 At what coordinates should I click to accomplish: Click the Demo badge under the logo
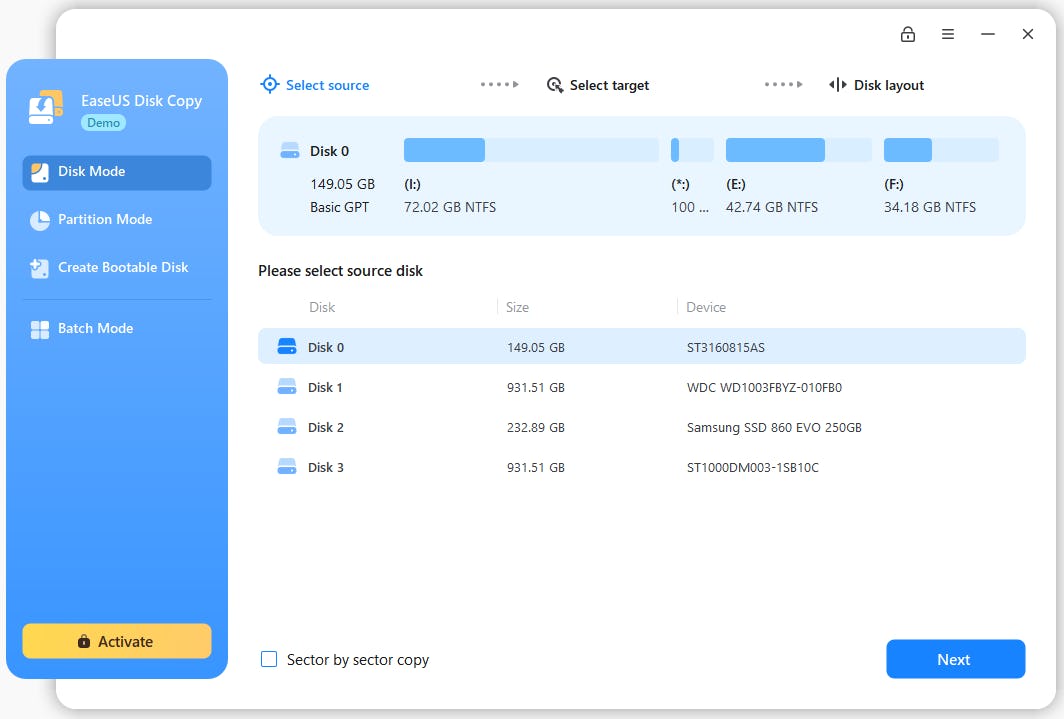[x=103, y=122]
